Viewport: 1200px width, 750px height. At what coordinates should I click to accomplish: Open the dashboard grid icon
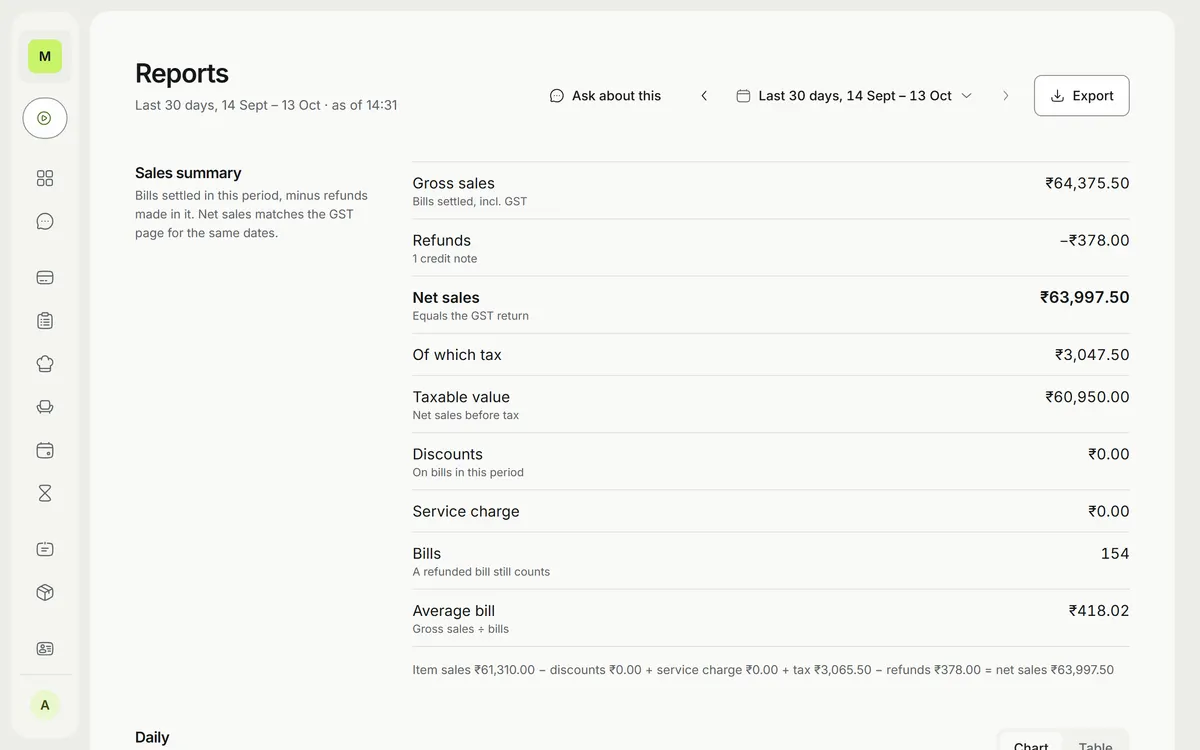pyautogui.click(x=45, y=178)
